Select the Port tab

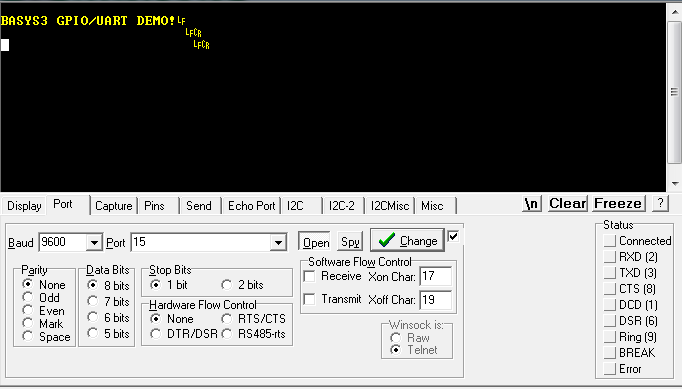pos(63,204)
